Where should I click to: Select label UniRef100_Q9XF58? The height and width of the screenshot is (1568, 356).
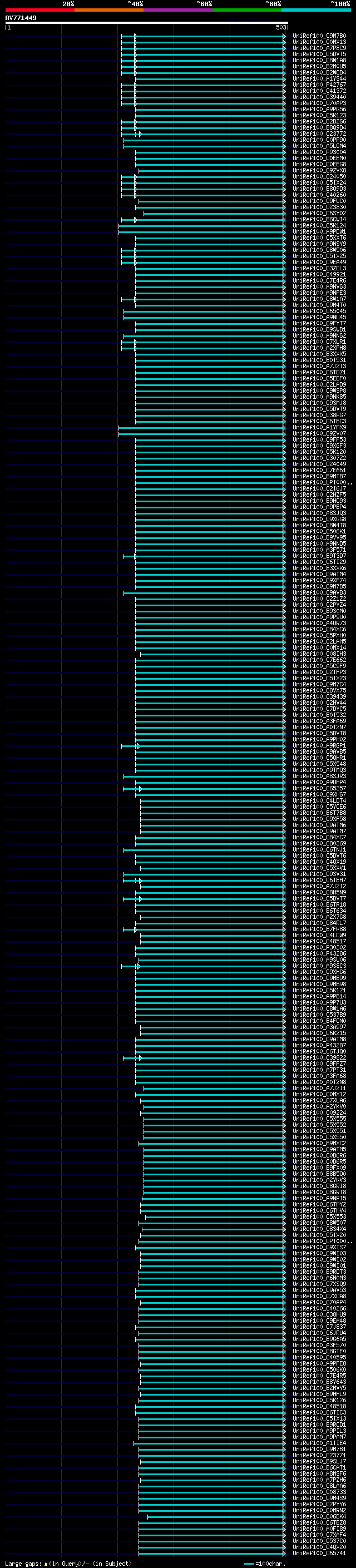click(x=319, y=819)
